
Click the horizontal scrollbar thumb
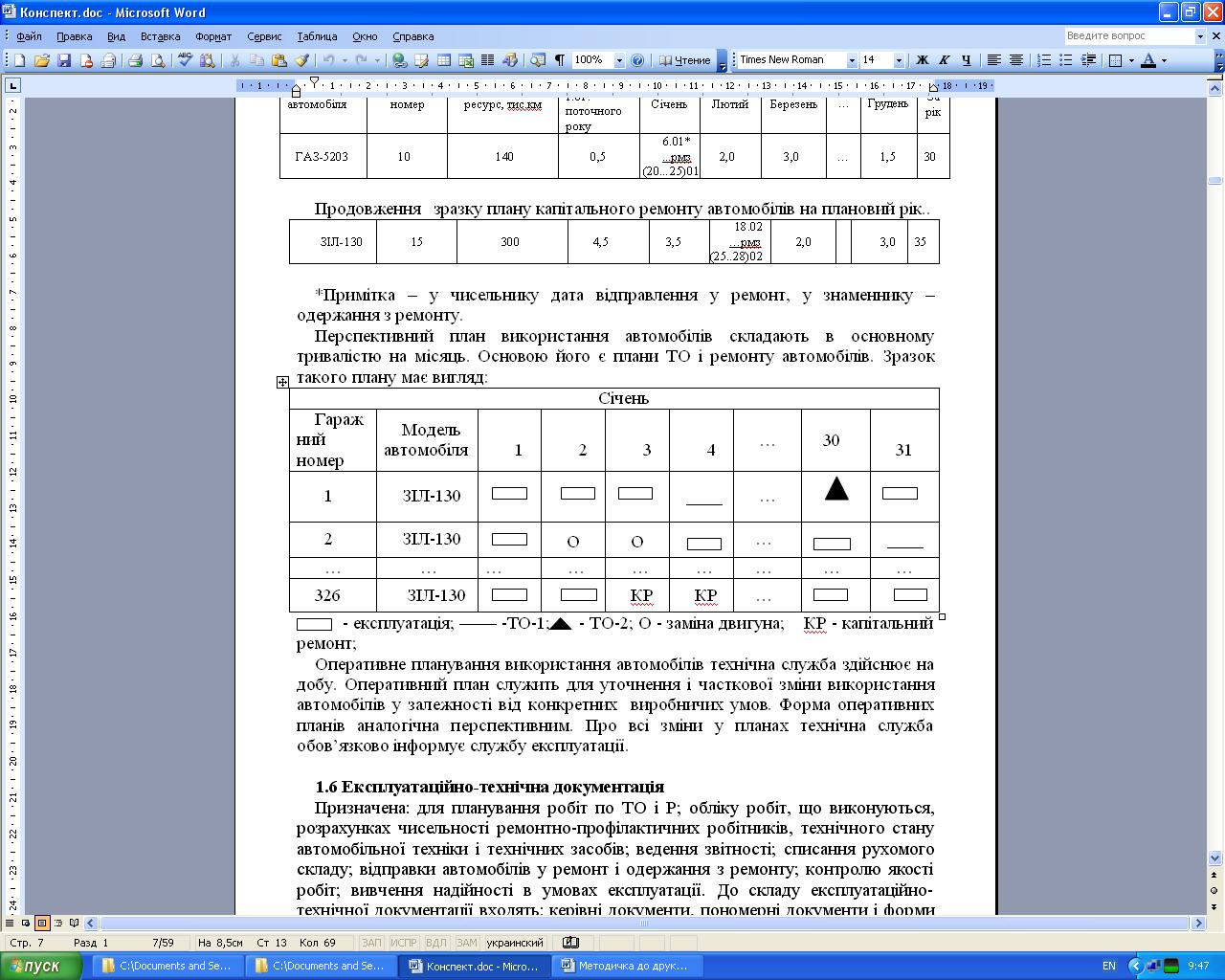pyautogui.click(x=644, y=924)
